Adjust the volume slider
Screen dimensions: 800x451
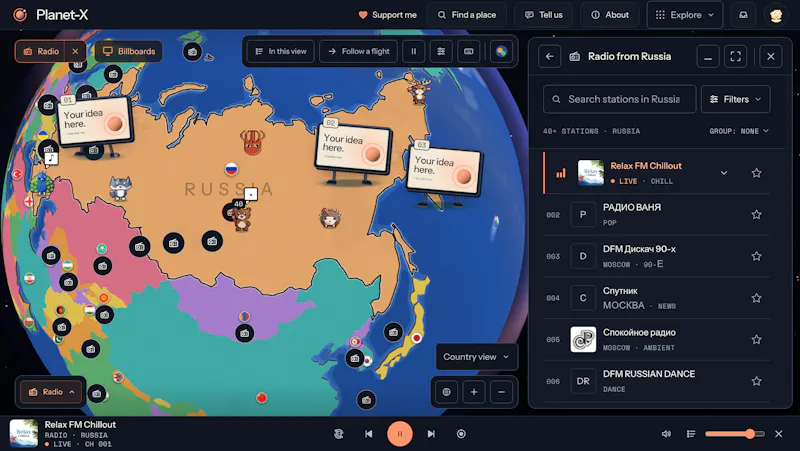point(735,434)
